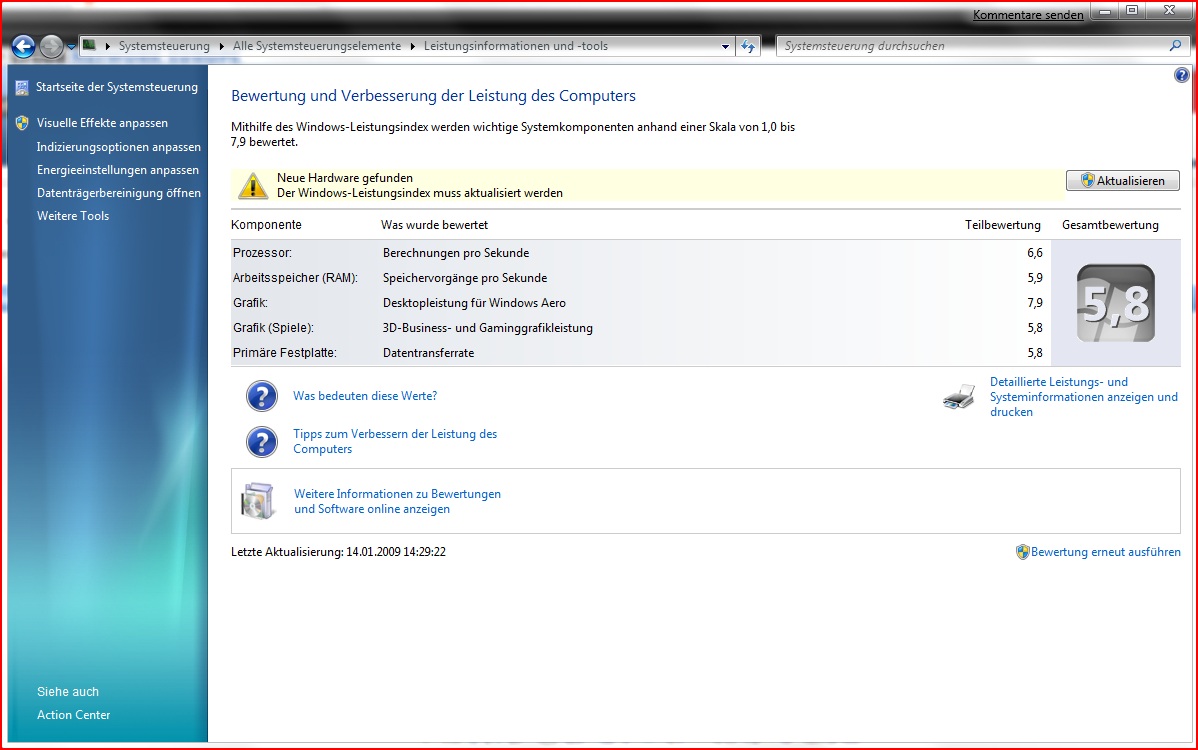Image resolution: width=1198 pixels, height=750 pixels.
Task: Open the address bar history dropdown
Action: tap(725, 47)
